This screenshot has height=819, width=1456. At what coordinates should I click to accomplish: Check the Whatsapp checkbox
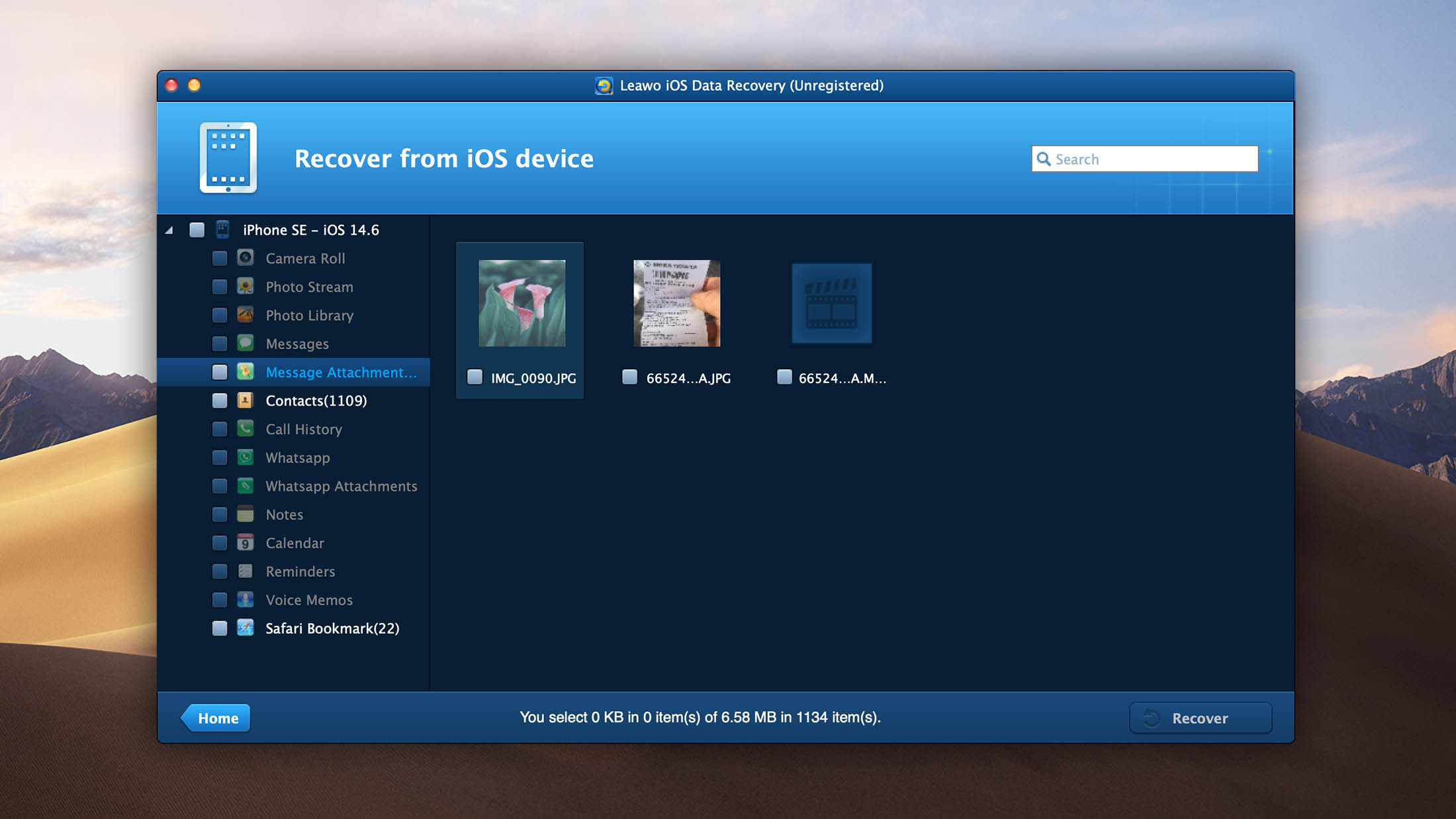(x=220, y=457)
